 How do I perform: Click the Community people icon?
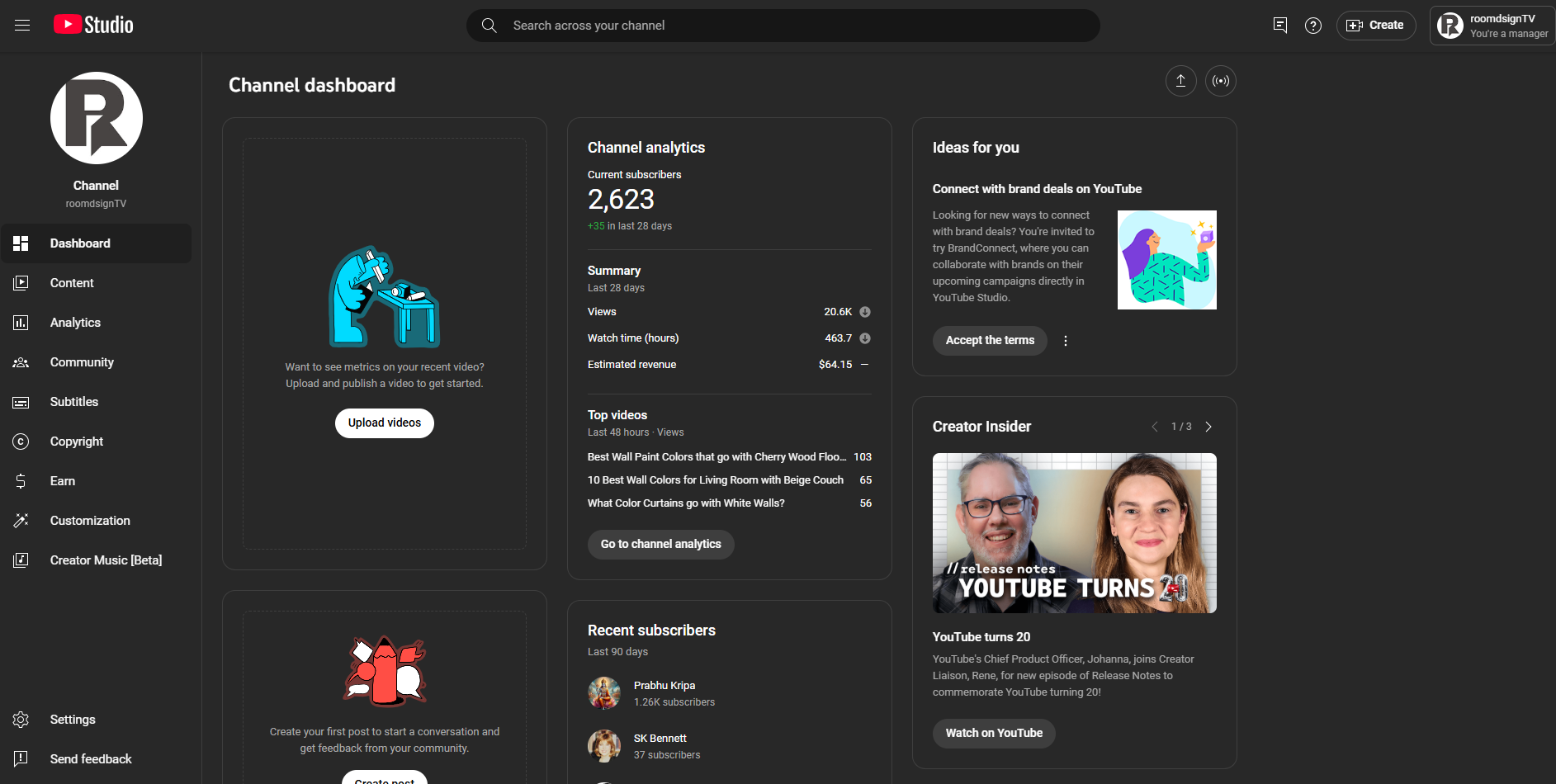[21, 362]
